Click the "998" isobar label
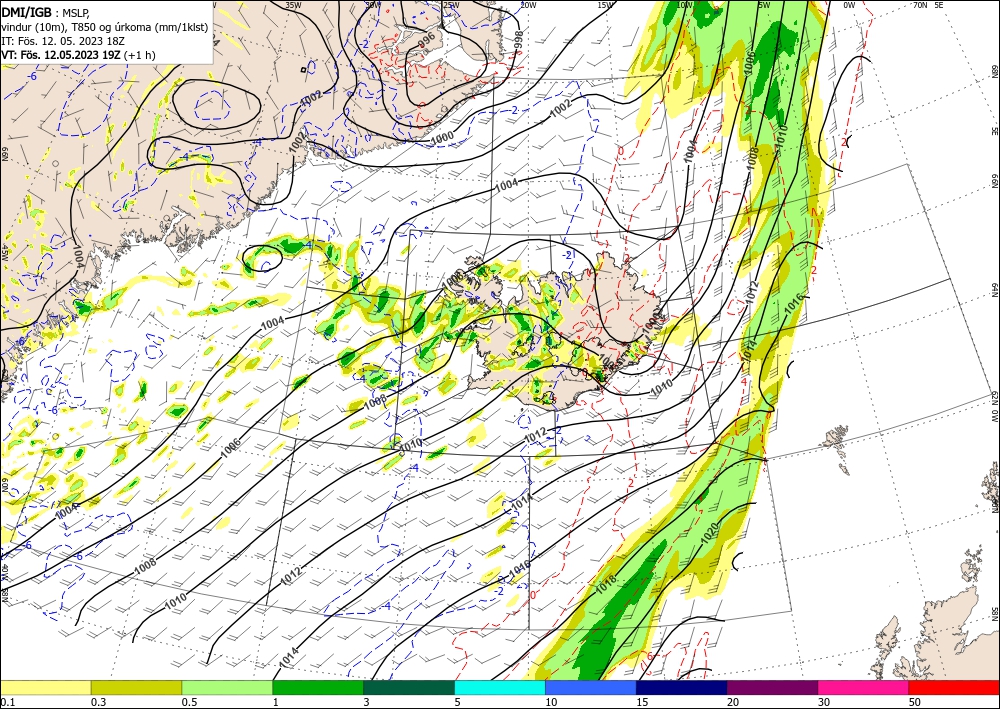 (x=518, y=38)
